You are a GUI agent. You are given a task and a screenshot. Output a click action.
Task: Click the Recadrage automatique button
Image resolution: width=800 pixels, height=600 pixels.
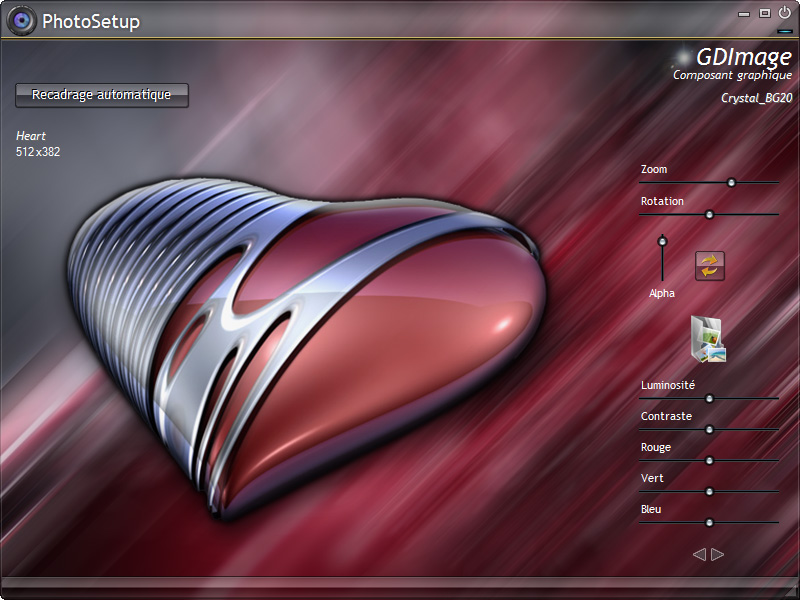coord(102,95)
